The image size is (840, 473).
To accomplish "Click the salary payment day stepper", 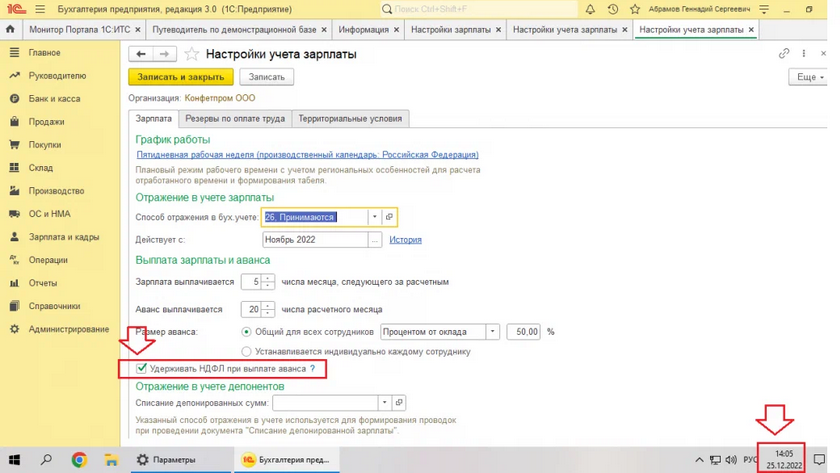I will click(x=268, y=282).
